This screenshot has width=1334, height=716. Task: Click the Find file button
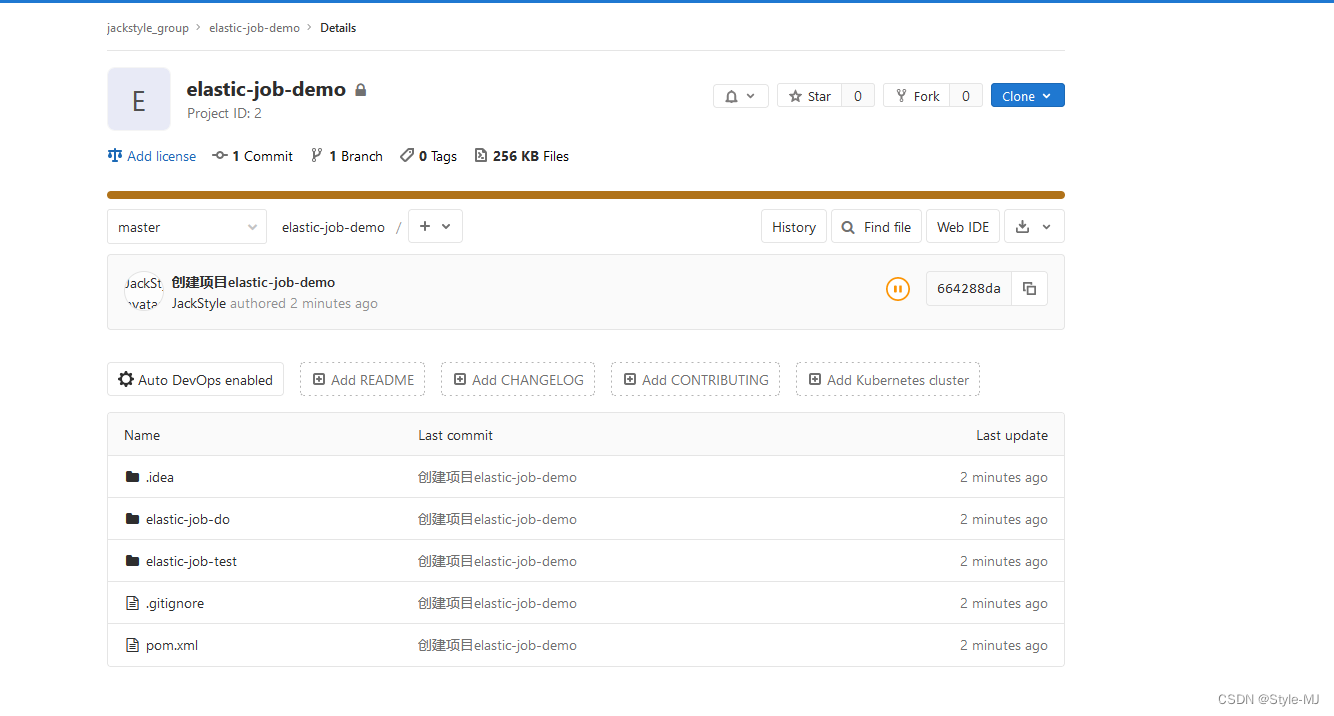coord(876,227)
